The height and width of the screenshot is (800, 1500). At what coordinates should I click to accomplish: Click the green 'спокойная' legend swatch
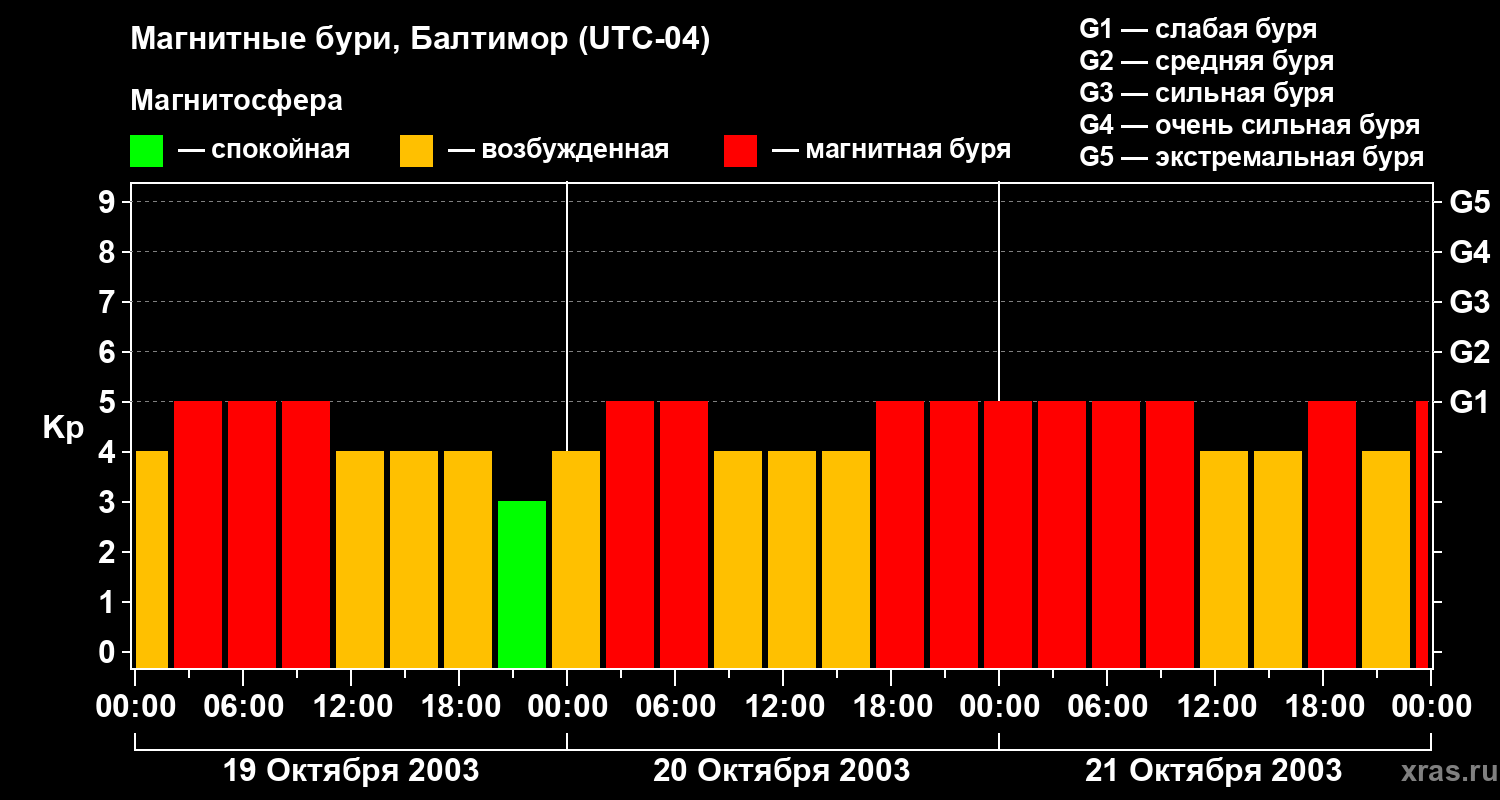coord(146,151)
